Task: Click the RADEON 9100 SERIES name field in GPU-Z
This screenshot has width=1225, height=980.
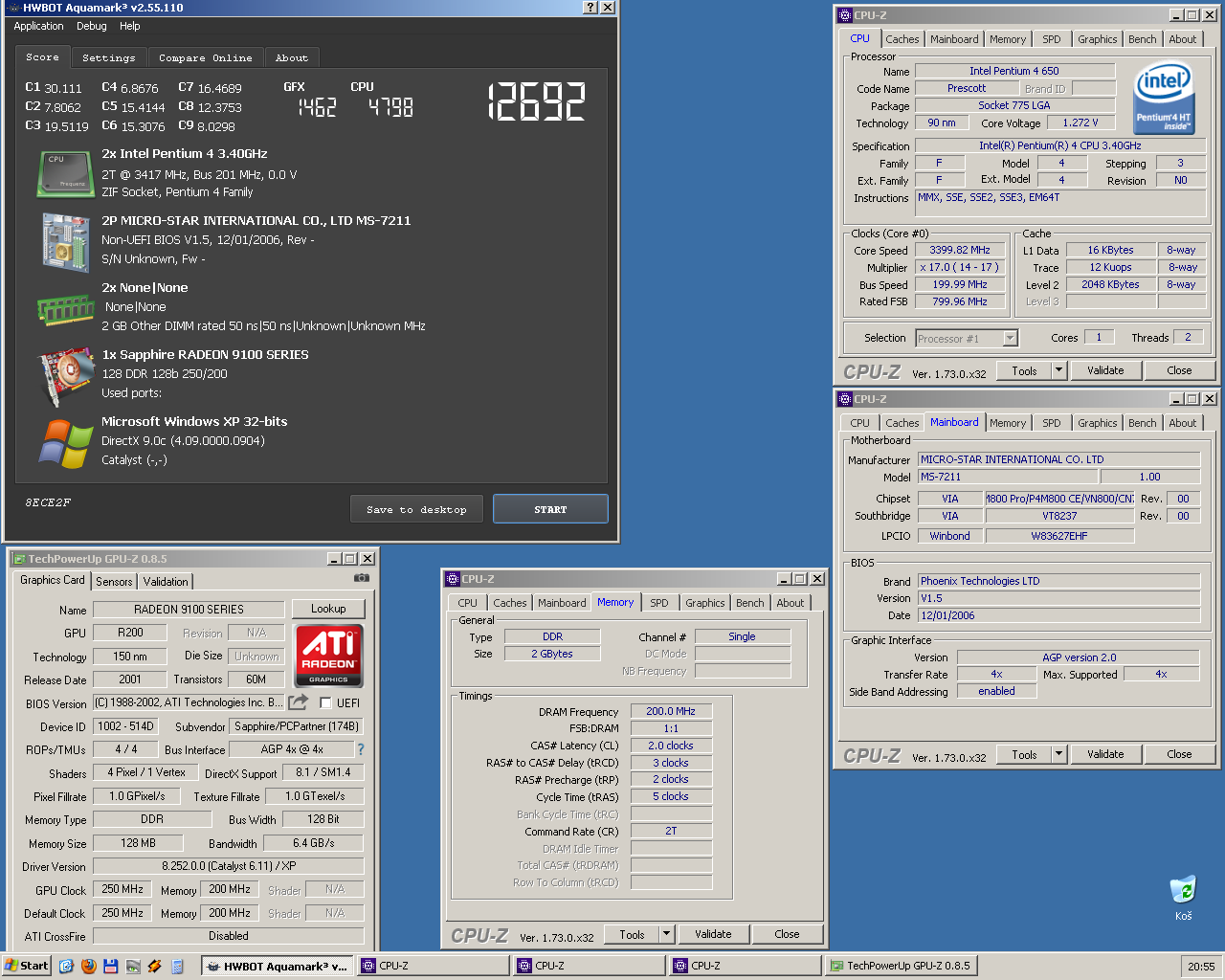Action: pos(189,610)
